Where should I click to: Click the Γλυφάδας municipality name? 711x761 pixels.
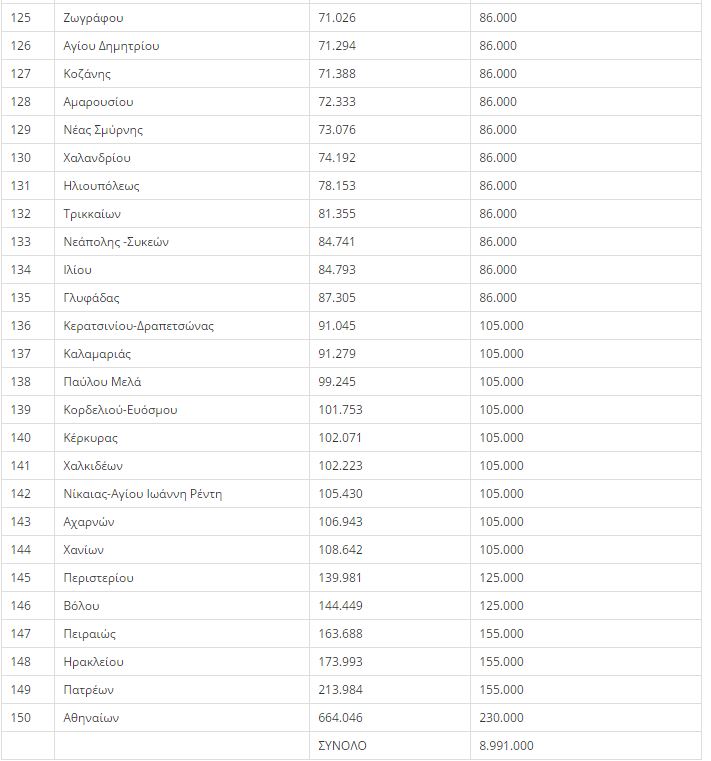click(91, 298)
